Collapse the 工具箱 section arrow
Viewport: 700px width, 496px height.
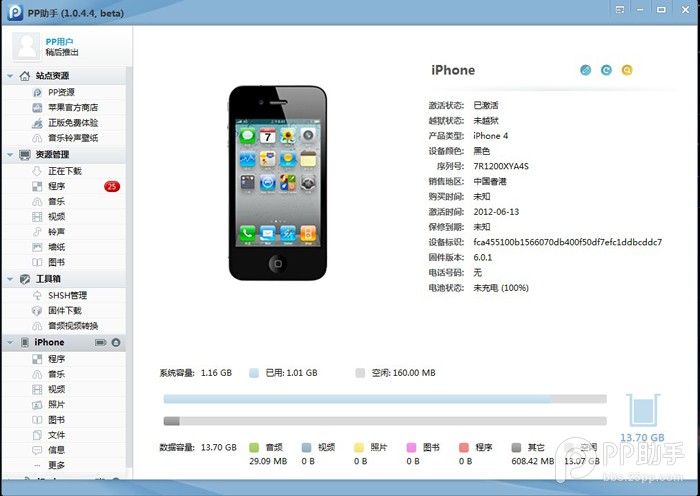click(x=10, y=279)
